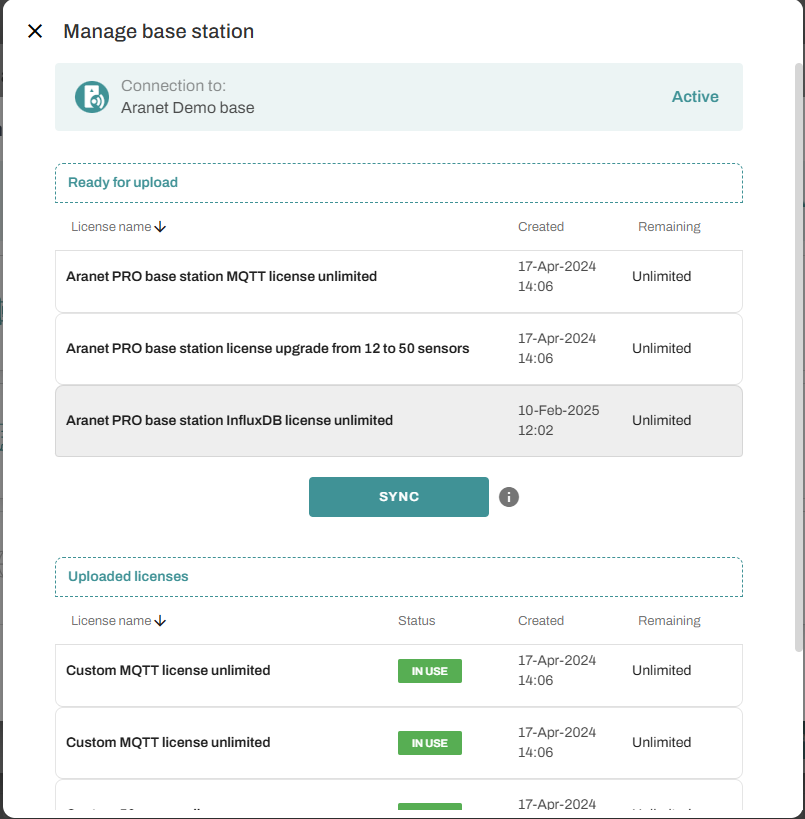Viewport: 805px width, 819px height.
Task: Close the Manage base station dialog
Action: (x=35, y=31)
